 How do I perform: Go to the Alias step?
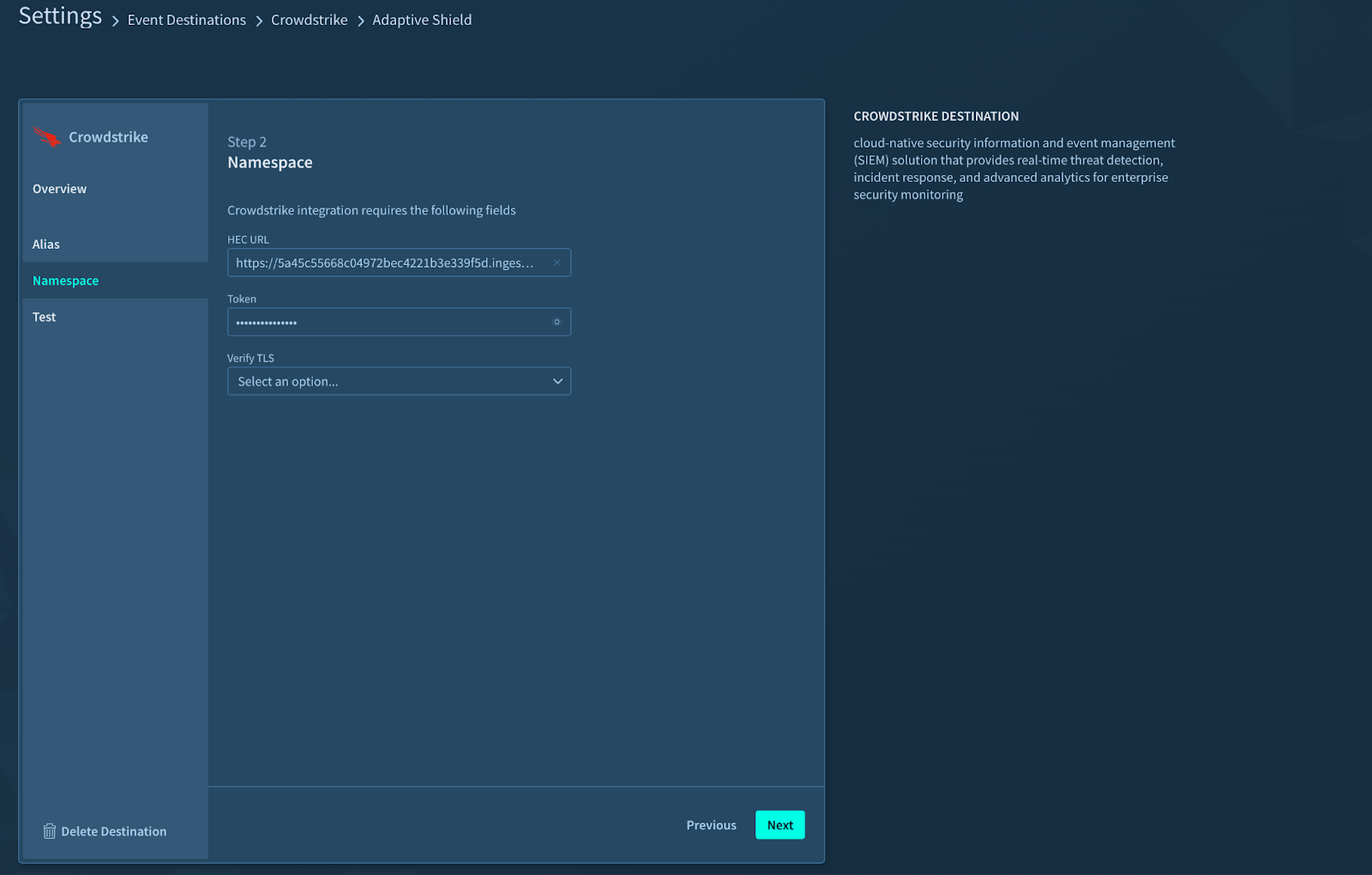point(46,244)
